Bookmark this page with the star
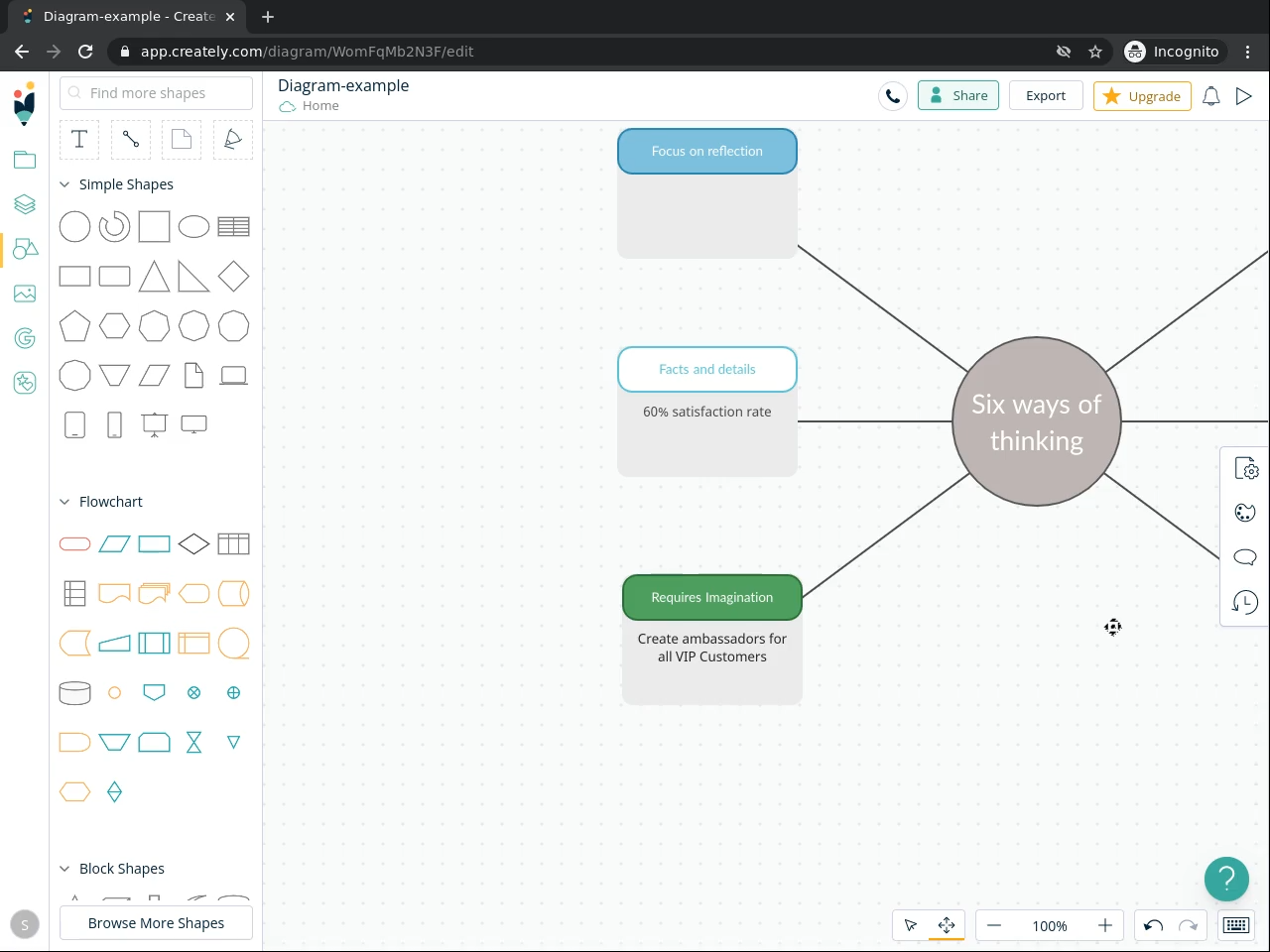1270x952 pixels. [1095, 52]
